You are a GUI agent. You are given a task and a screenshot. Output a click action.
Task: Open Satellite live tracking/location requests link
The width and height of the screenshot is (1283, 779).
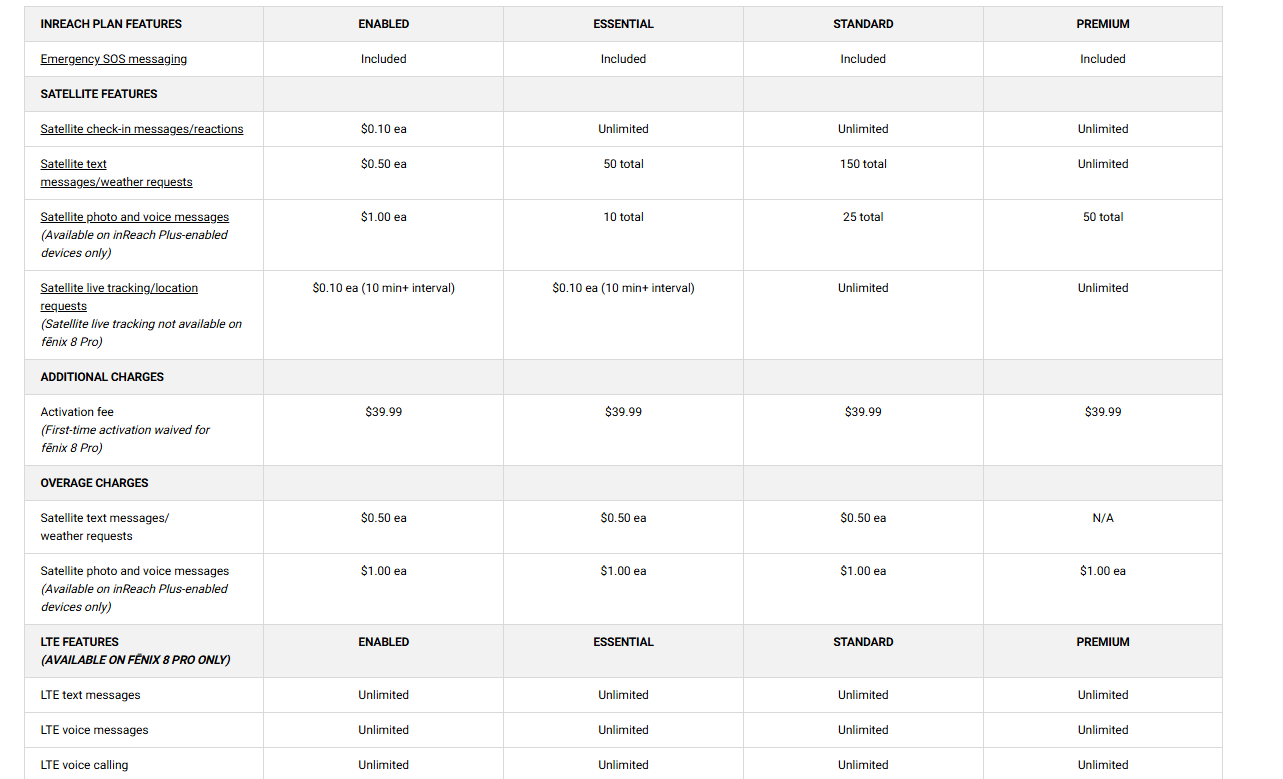(x=118, y=297)
